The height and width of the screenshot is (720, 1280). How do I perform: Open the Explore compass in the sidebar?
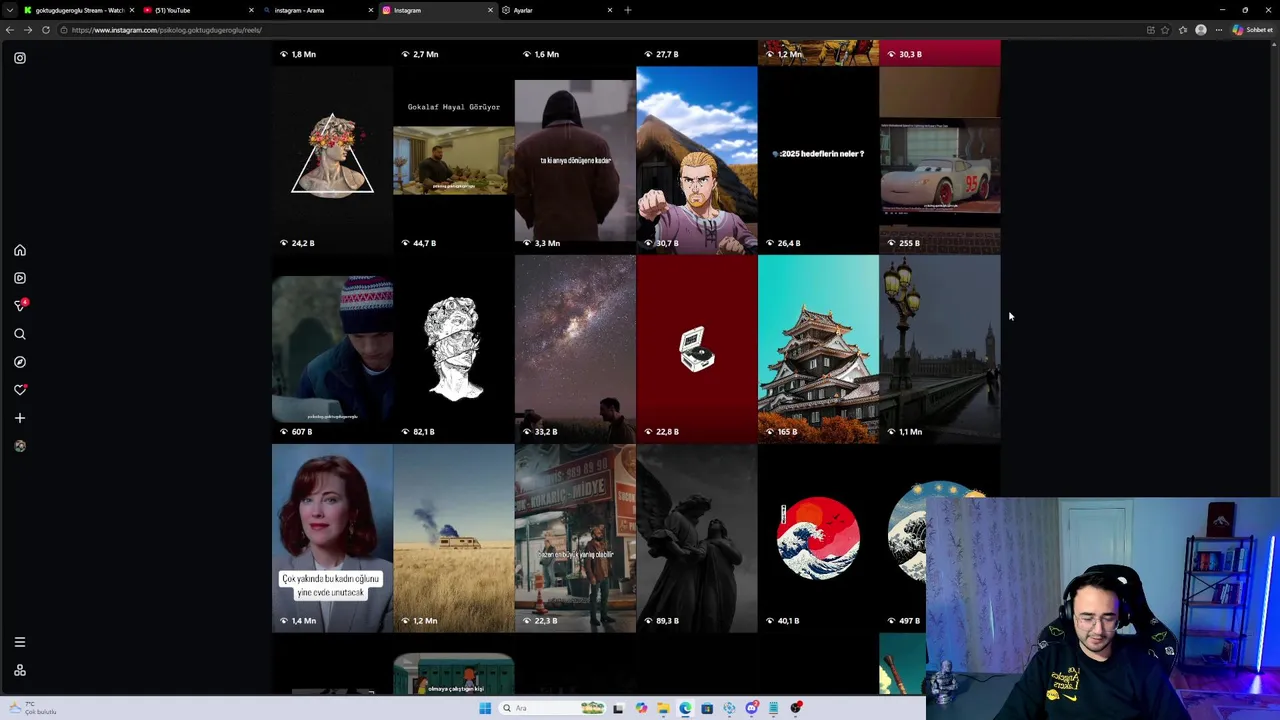[x=20, y=362]
